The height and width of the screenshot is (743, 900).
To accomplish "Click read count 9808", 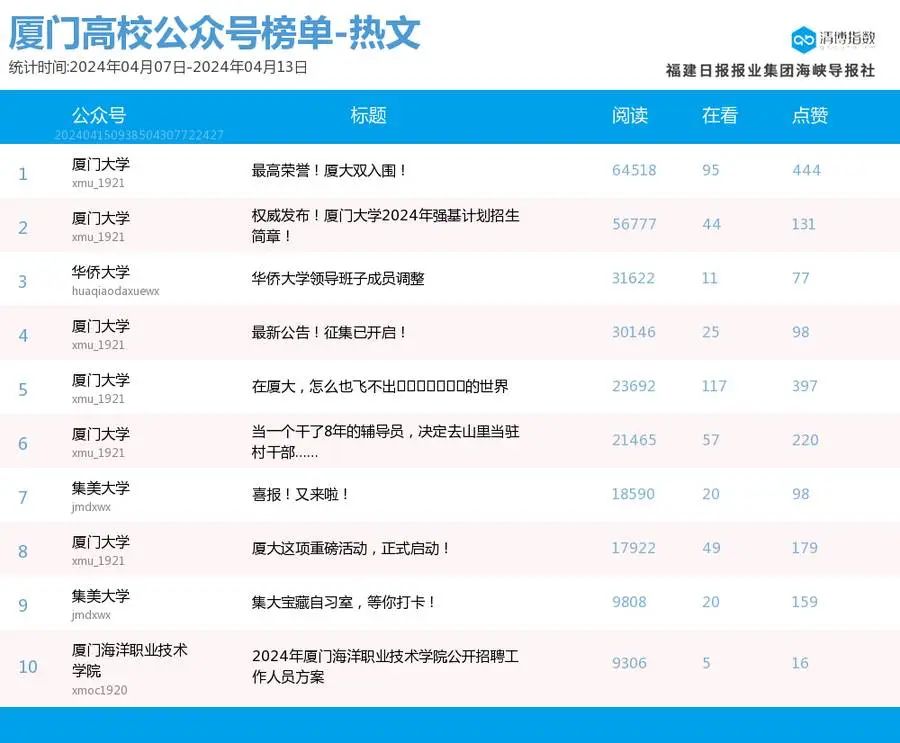I will pyautogui.click(x=629, y=602).
